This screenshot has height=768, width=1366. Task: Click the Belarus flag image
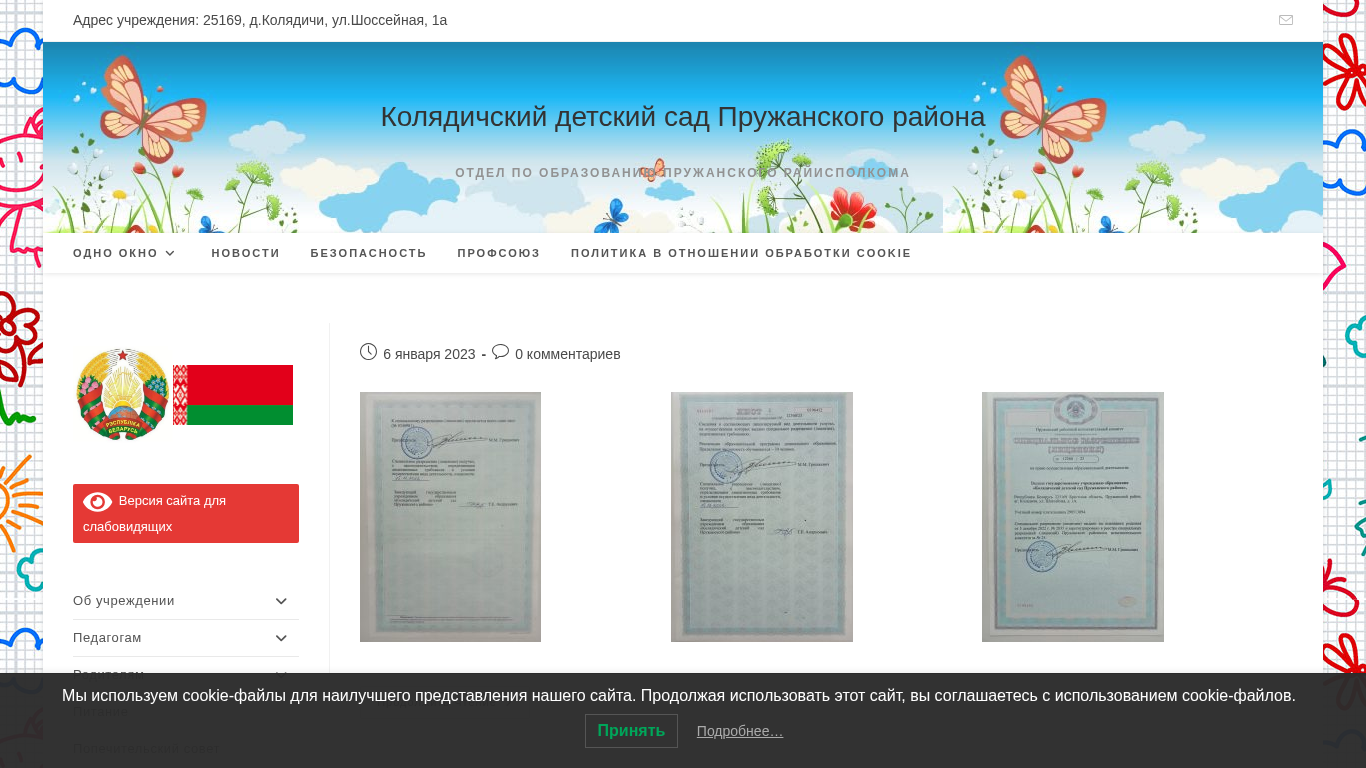233,395
